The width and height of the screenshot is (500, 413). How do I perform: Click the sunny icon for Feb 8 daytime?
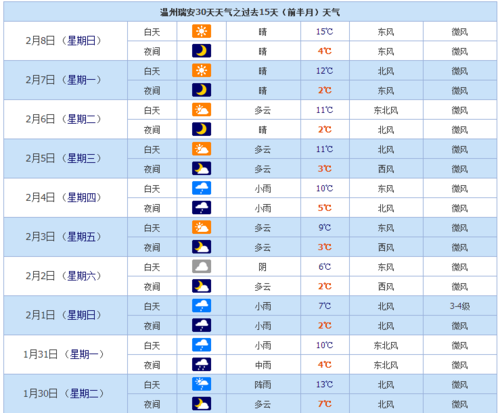tap(201, 31)
